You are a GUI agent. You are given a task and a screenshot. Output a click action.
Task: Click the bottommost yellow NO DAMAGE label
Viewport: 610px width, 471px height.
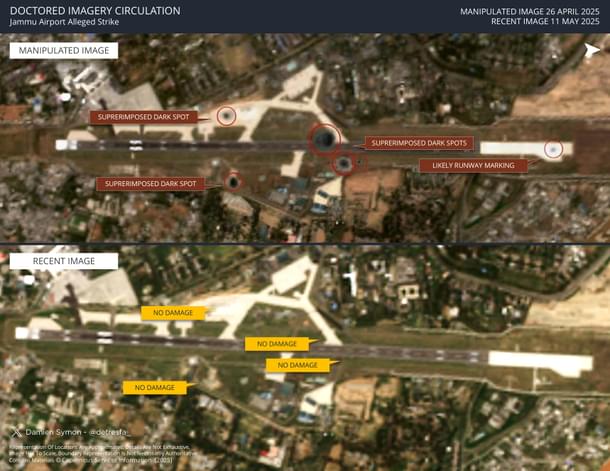point(154,387)
